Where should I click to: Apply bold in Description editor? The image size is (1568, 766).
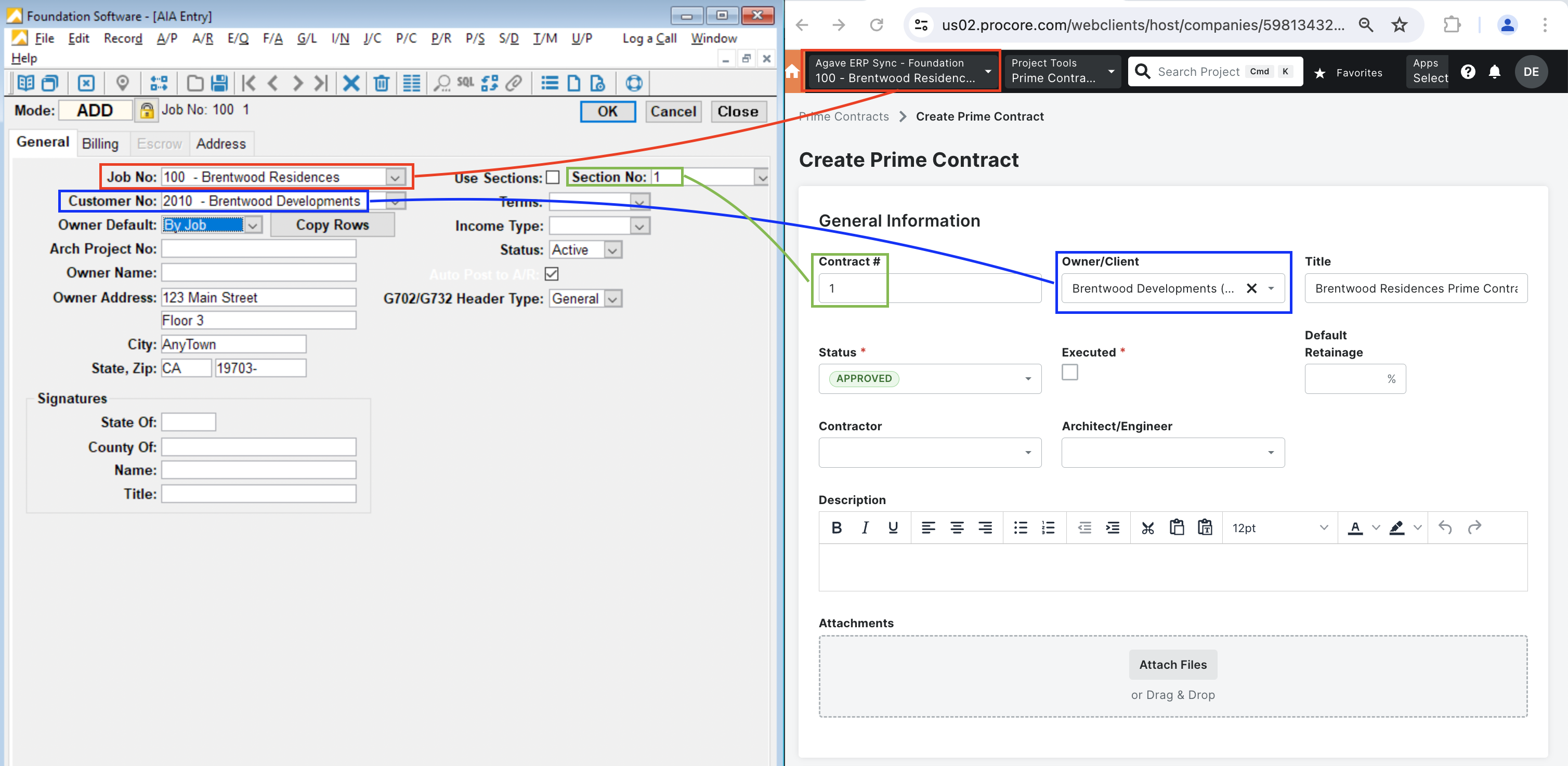pyautogui.click(x=837, y=527)
